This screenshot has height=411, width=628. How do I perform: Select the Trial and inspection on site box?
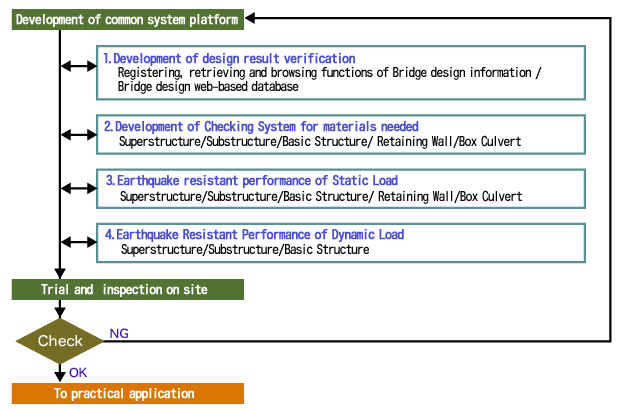tap(127, 290)
